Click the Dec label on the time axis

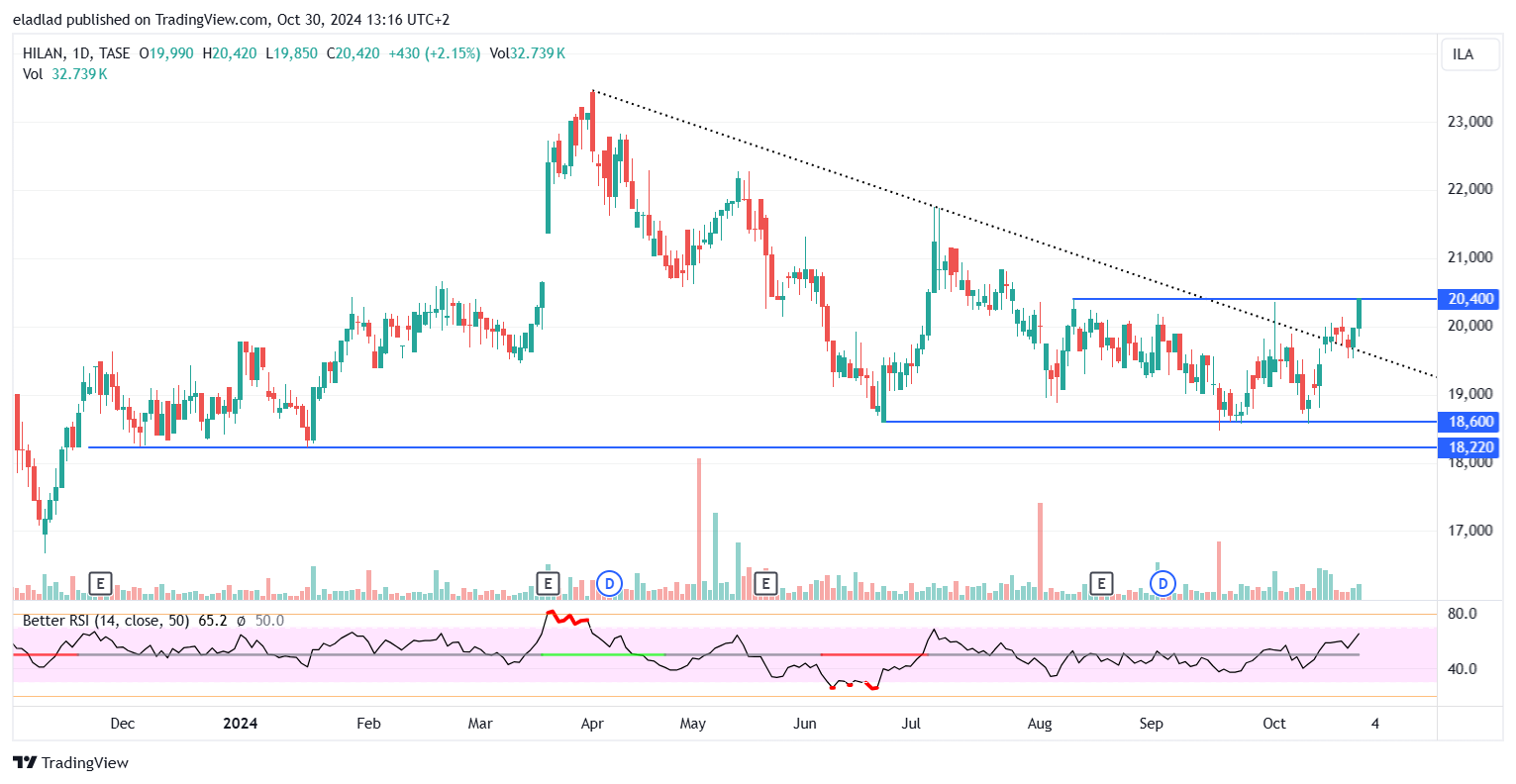tap(123, 724)
